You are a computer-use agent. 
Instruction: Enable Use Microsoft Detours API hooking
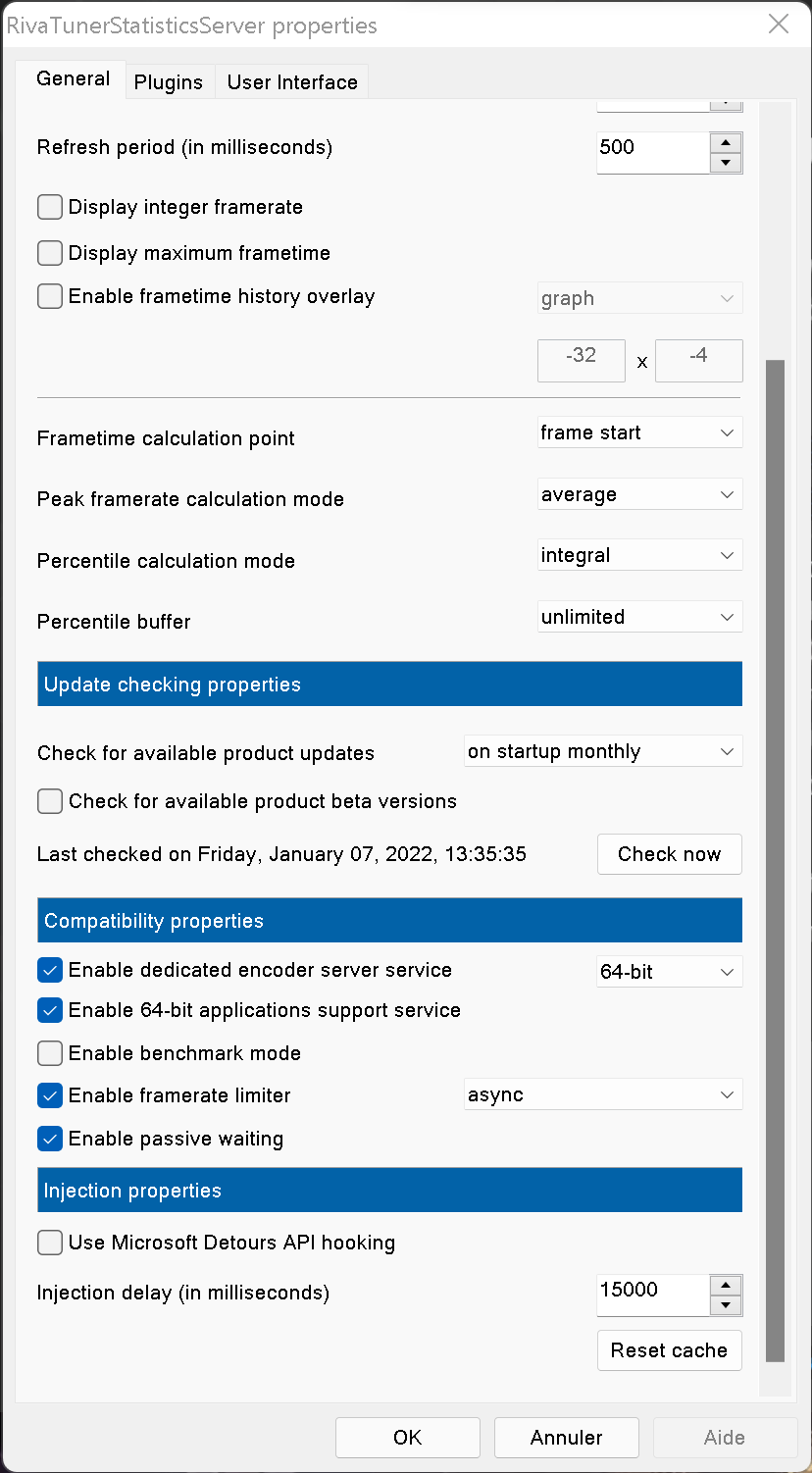(50, 1243)
